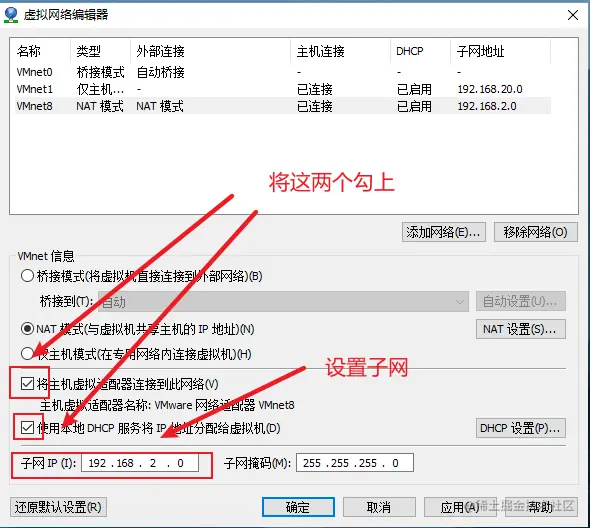Click 仅主机... type cell of VMnet1
Screen dimensions: 590x528
pos(100,89)
